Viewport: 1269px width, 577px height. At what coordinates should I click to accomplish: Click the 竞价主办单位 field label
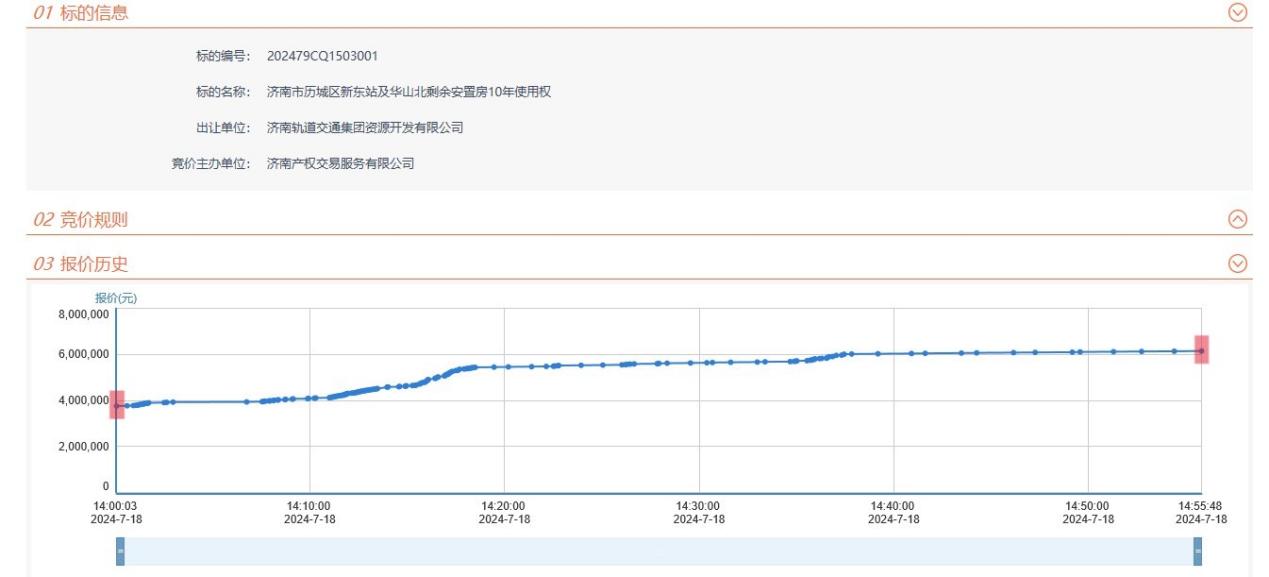[x=211, y=163]
